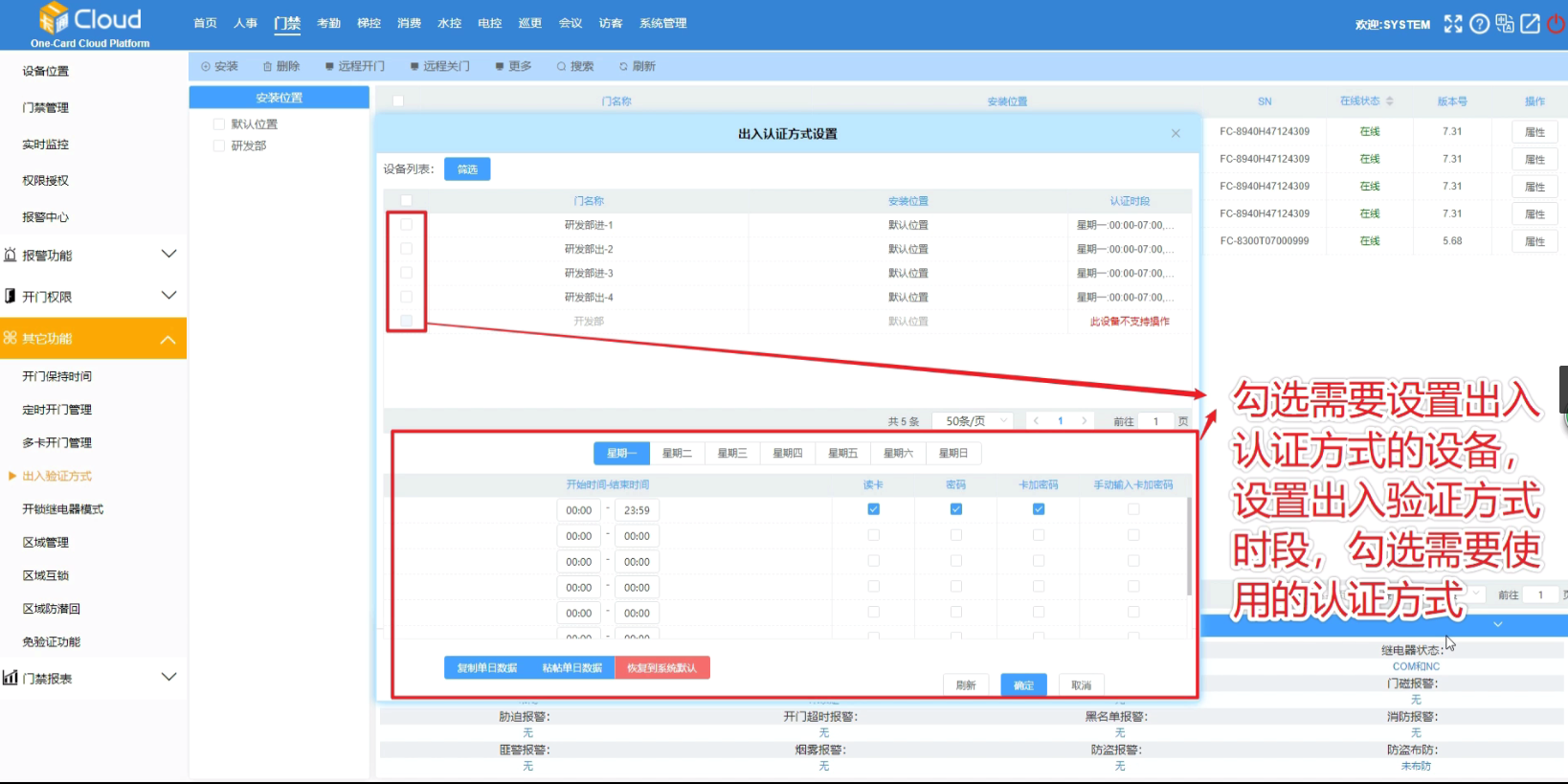Select the 星期二 tab
Image resolution: width=1568 pixels, height=784 pixels.
click(677, 453)
